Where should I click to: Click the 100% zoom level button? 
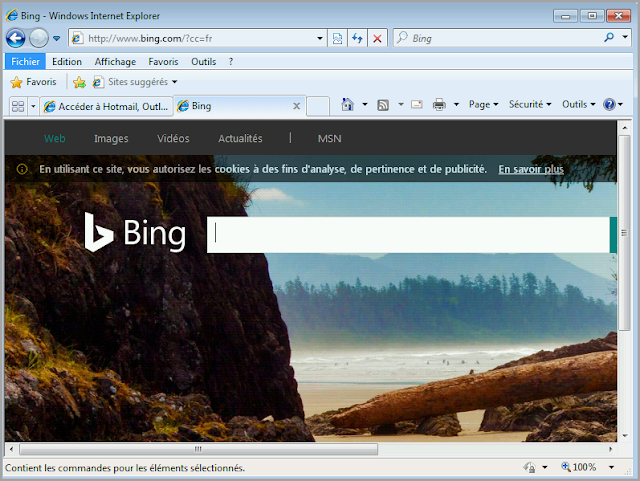click(579, 467)
